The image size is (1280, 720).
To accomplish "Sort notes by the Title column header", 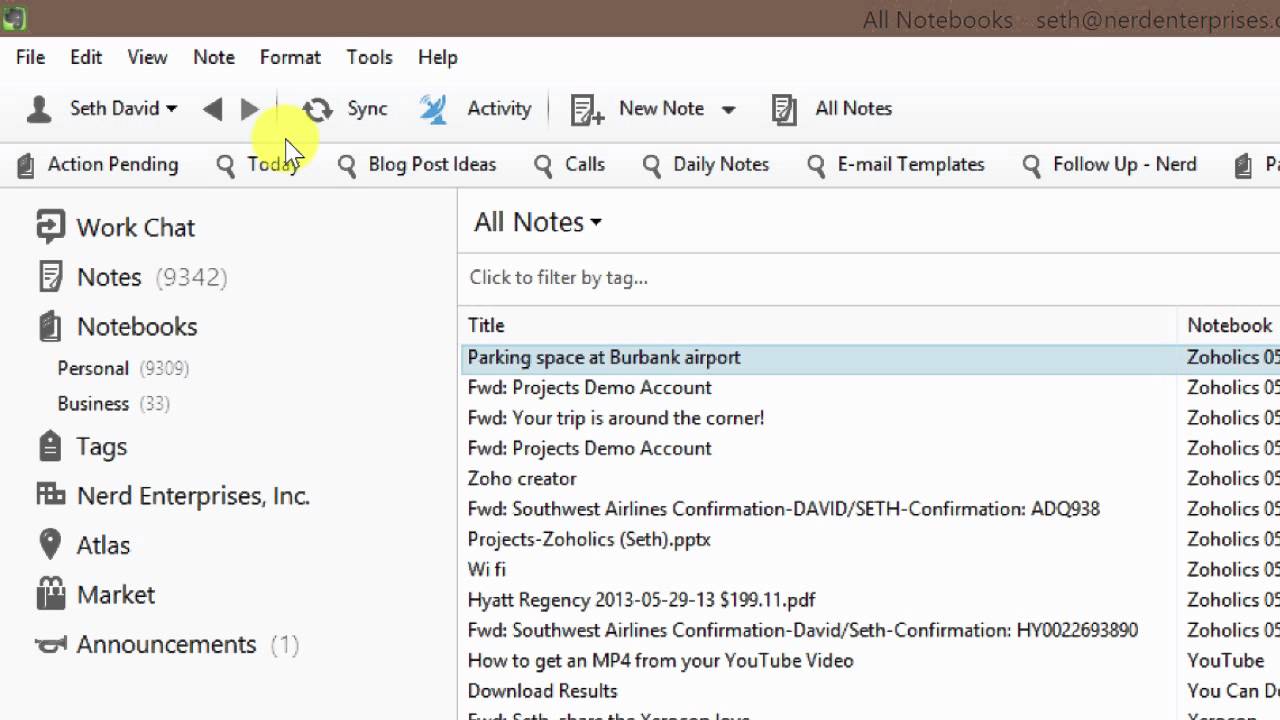I will [486, 325].
